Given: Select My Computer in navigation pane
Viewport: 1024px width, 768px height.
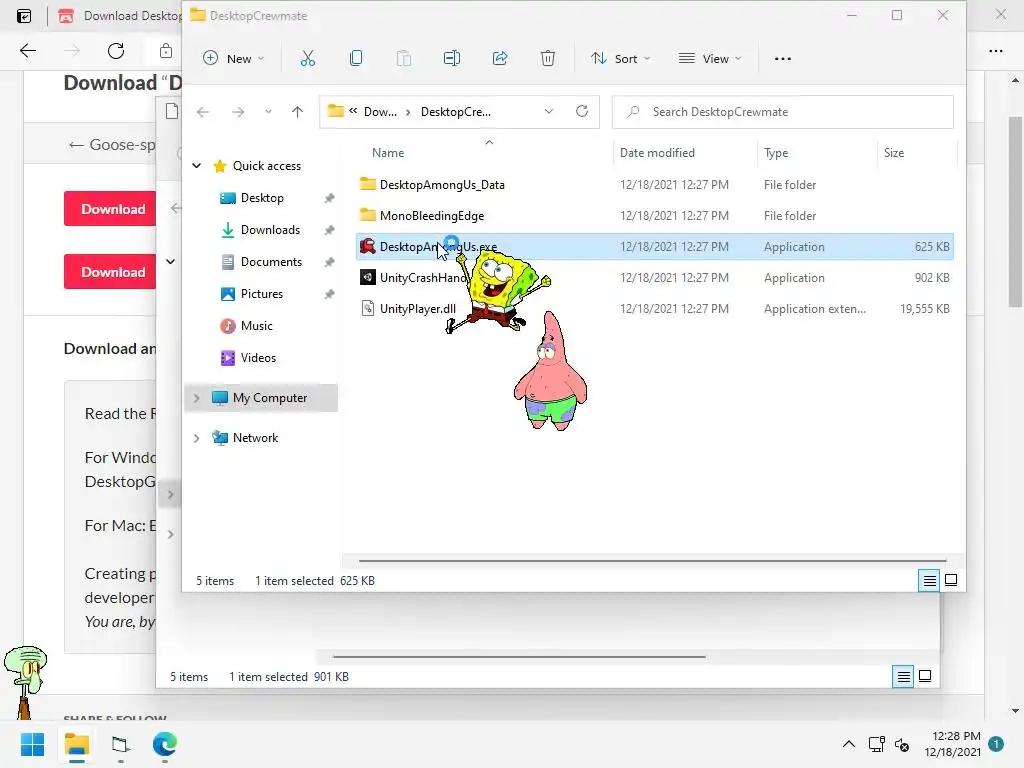Looking at the screenshot, I should (x=269, y=398).
